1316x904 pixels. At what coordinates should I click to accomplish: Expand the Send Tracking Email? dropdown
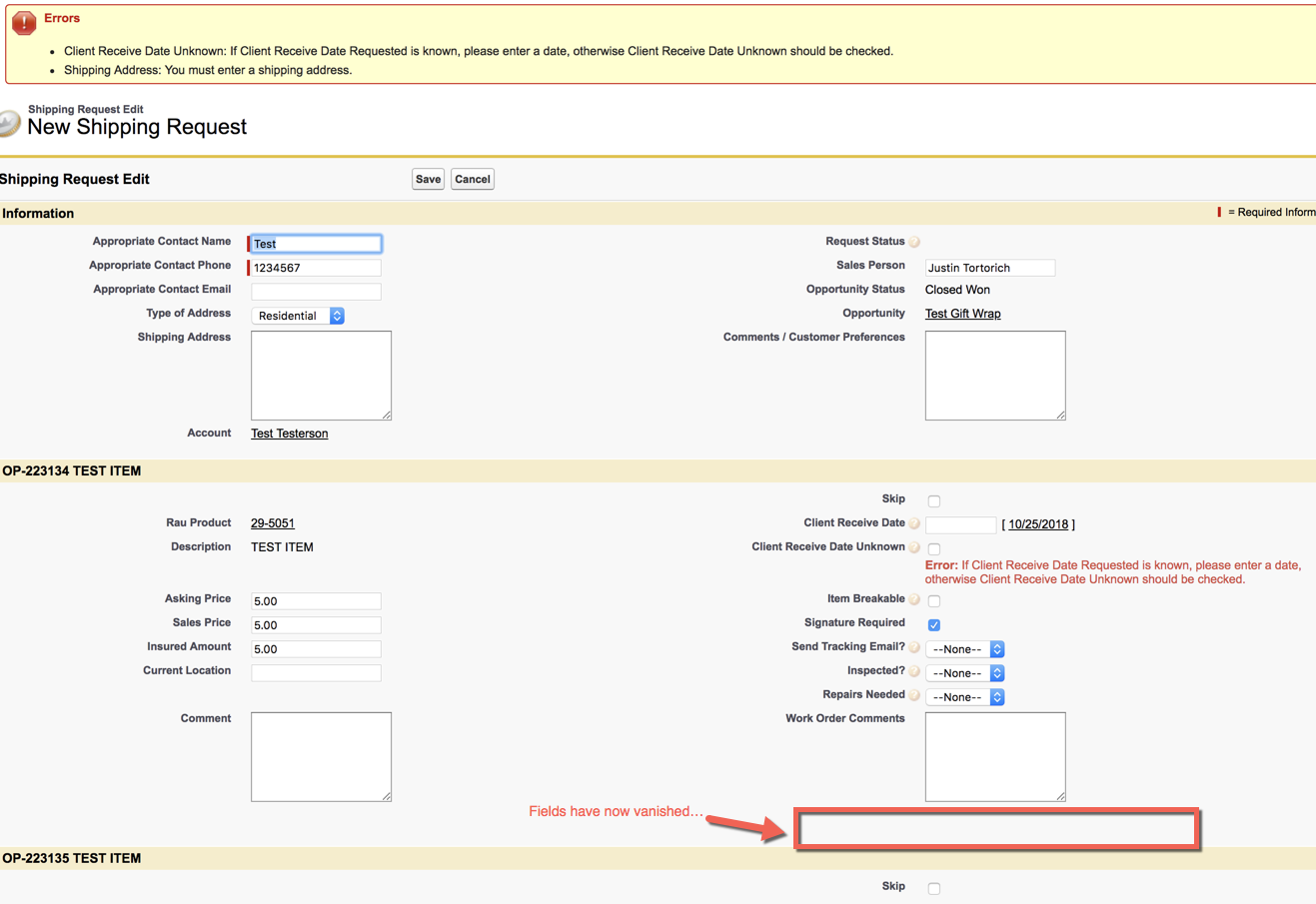[x=964, y=649]
